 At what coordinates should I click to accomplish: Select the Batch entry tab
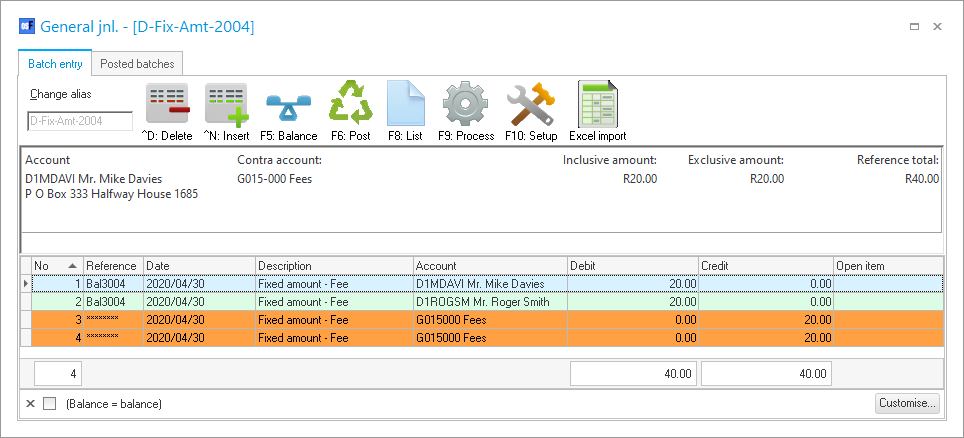coord(55,64)
